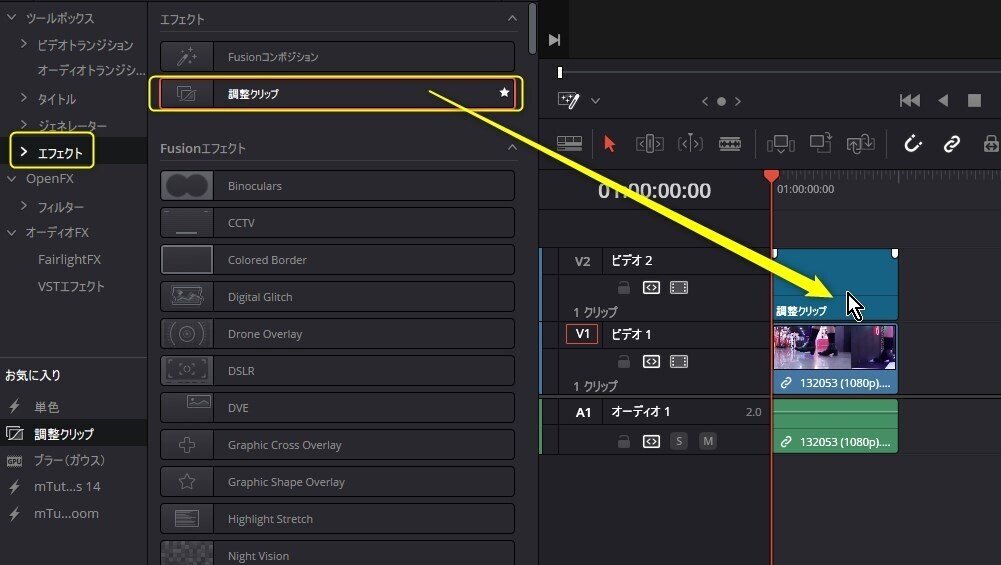The width and height of the screenshot is (1001, 565).
Task: Collapse the ツールボックス tree
Action: point(11,17)
